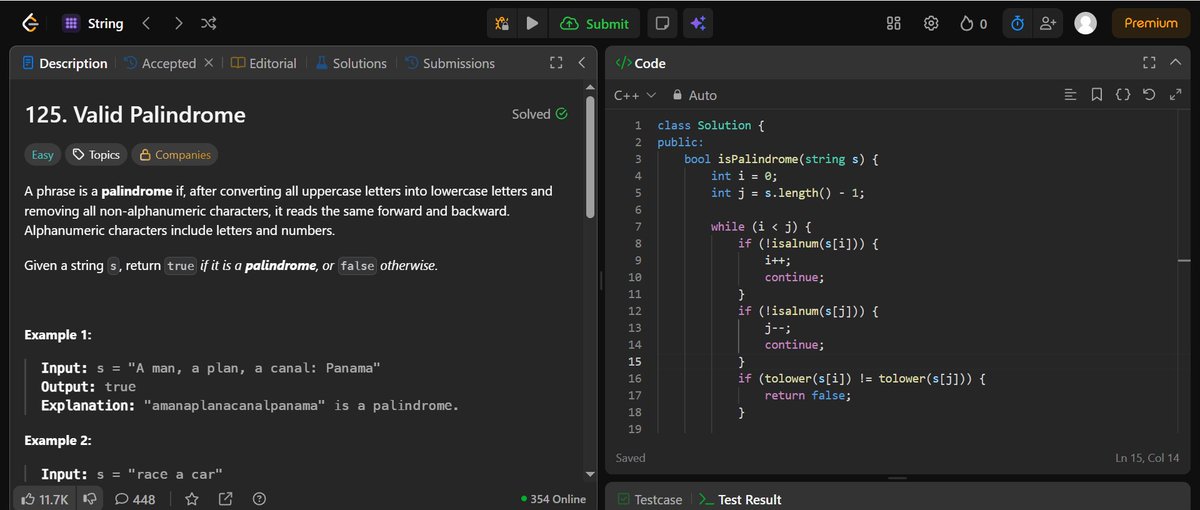Toggle the Auto lock setting
This screenshot has height=510, width=1200.
pos(694,95)
